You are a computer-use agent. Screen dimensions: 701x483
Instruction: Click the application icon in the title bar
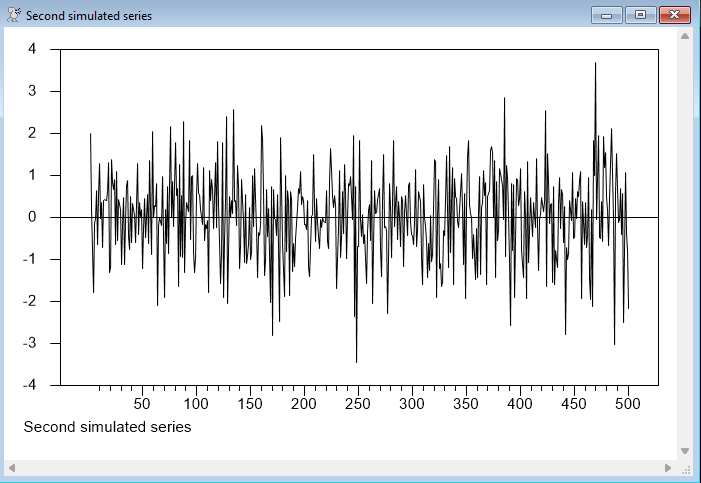pyautogui.click(x=13, y=15)
